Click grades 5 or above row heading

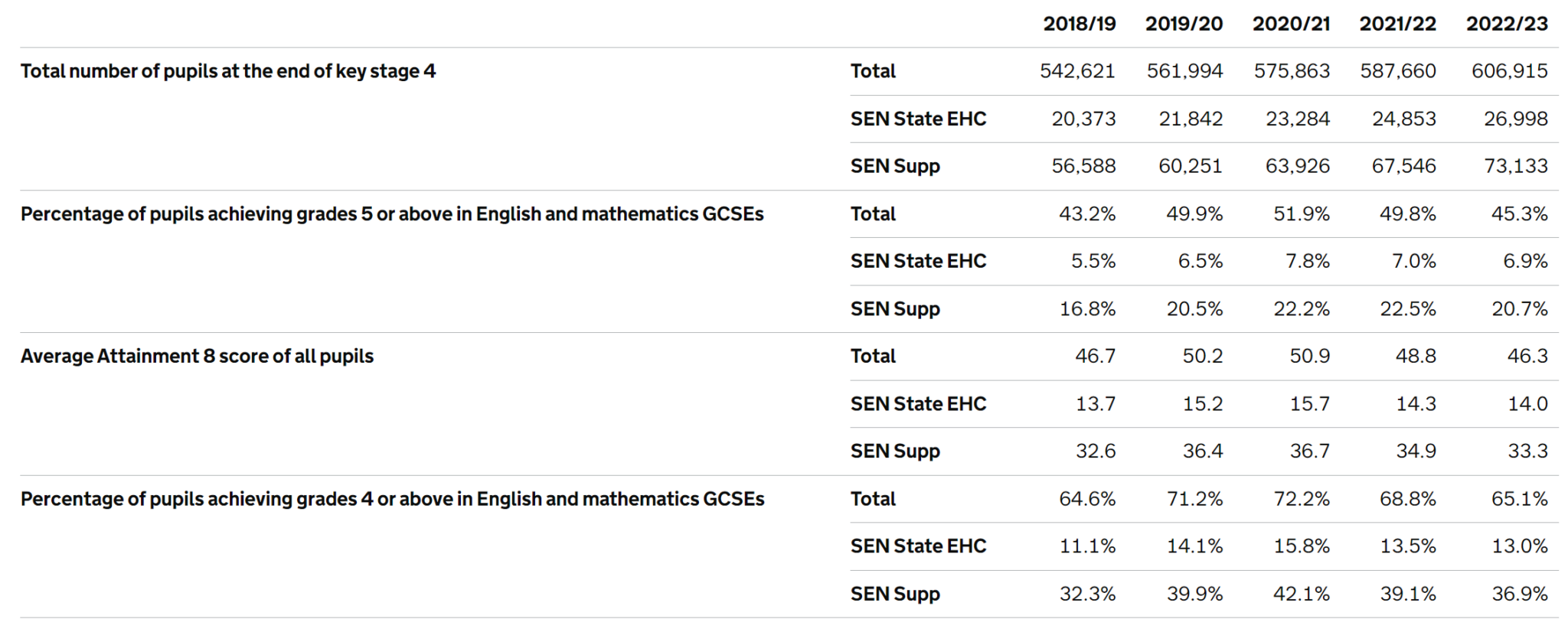392,214
